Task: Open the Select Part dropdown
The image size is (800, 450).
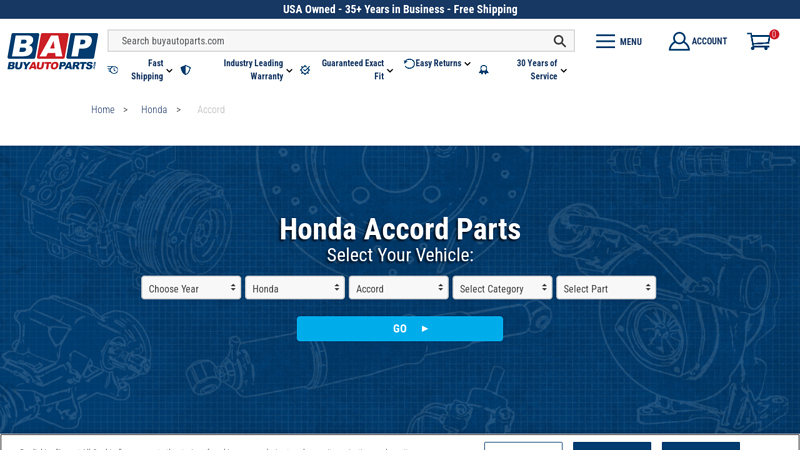Action: tap(606, 288)
